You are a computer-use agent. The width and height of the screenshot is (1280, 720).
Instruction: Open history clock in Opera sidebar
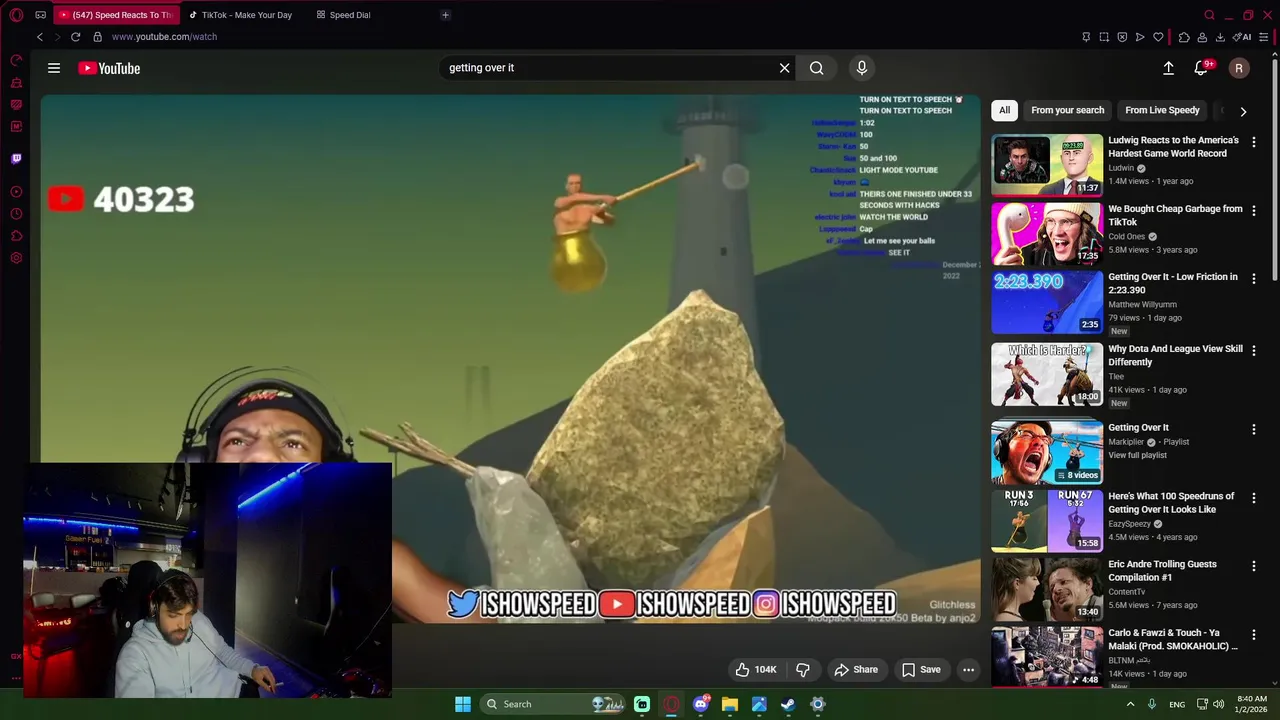click(16, 214)
